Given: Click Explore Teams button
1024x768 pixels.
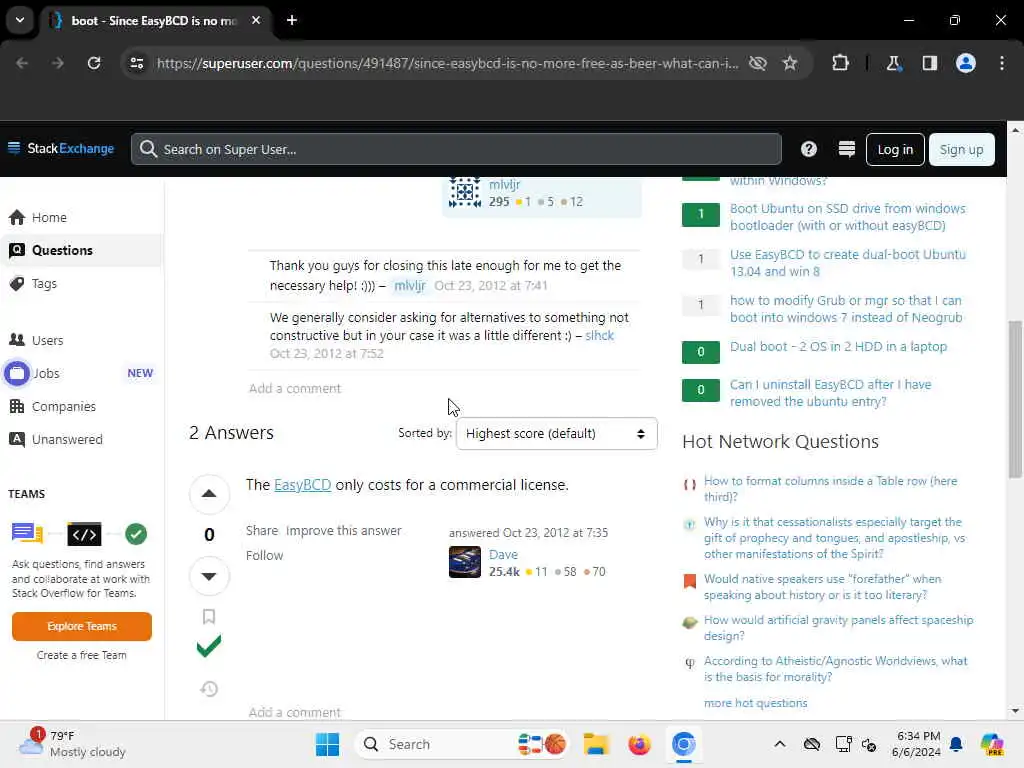Looking at the screenshot, I should point(82,626).
